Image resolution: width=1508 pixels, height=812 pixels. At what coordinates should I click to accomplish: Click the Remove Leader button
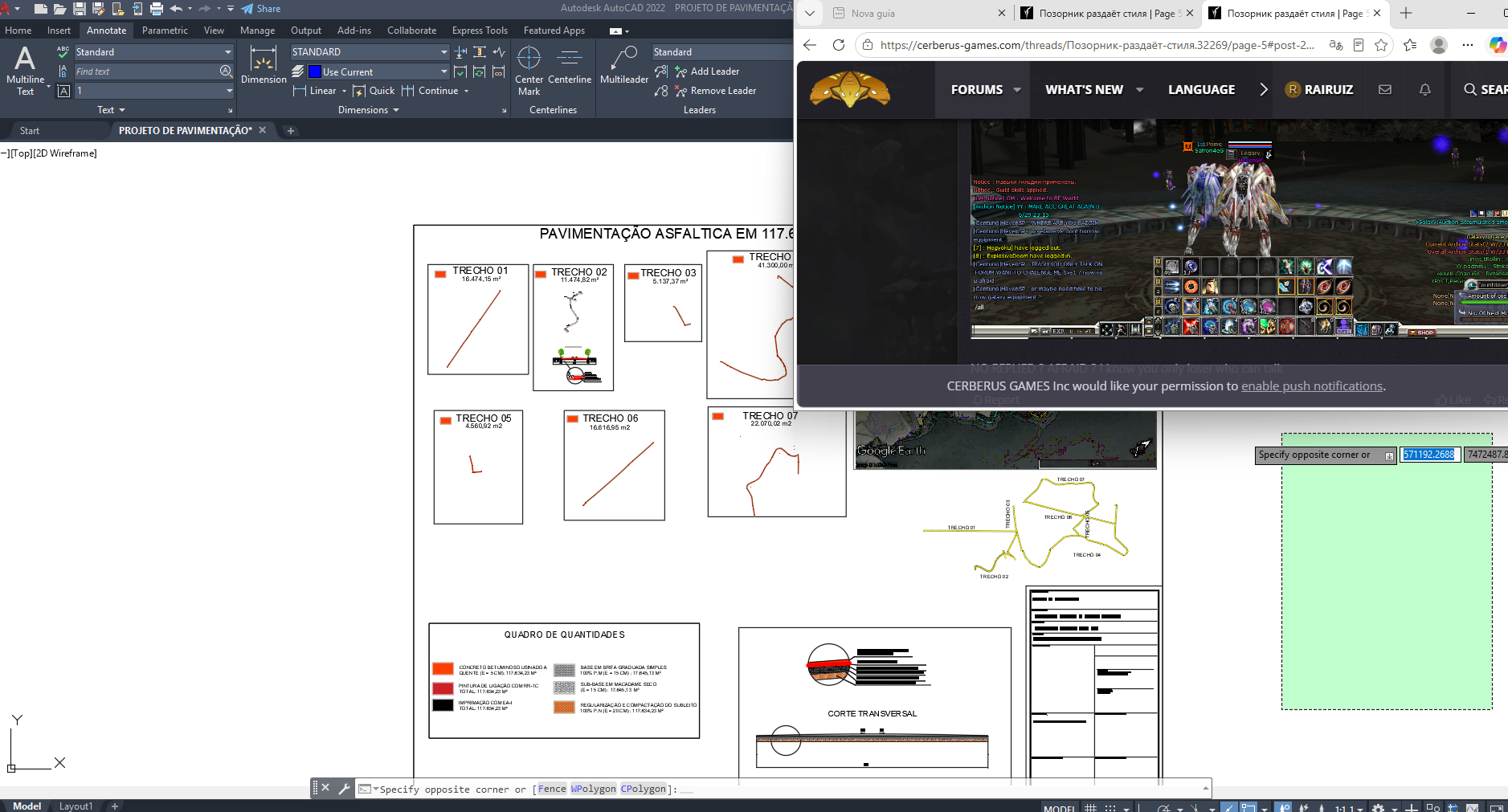click(x=715, y=91)
